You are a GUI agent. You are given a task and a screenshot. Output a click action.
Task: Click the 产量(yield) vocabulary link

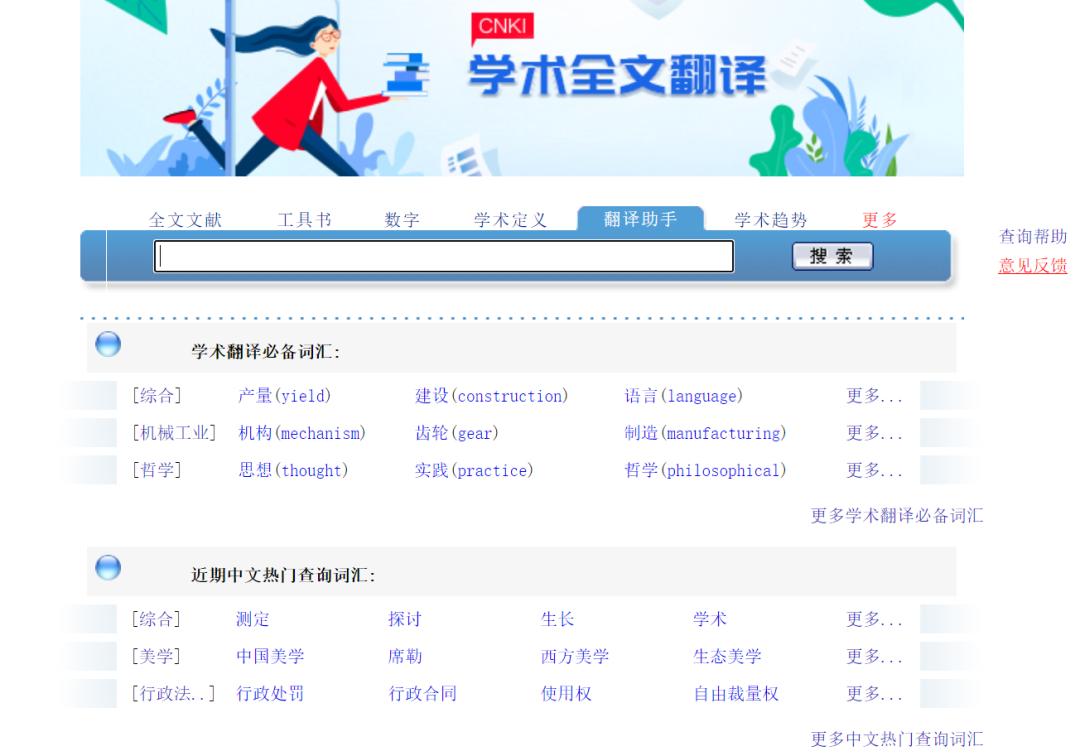[284, 396]
